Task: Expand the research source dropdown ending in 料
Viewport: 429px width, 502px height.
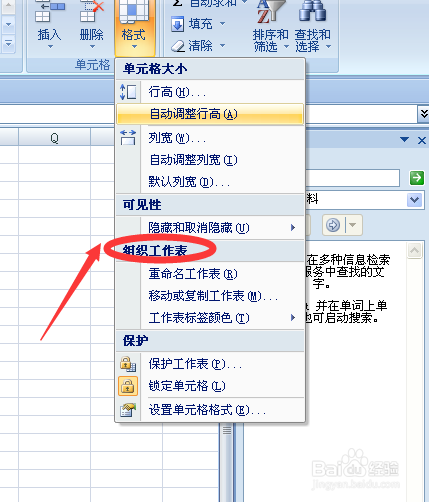Action: point(414,200)
